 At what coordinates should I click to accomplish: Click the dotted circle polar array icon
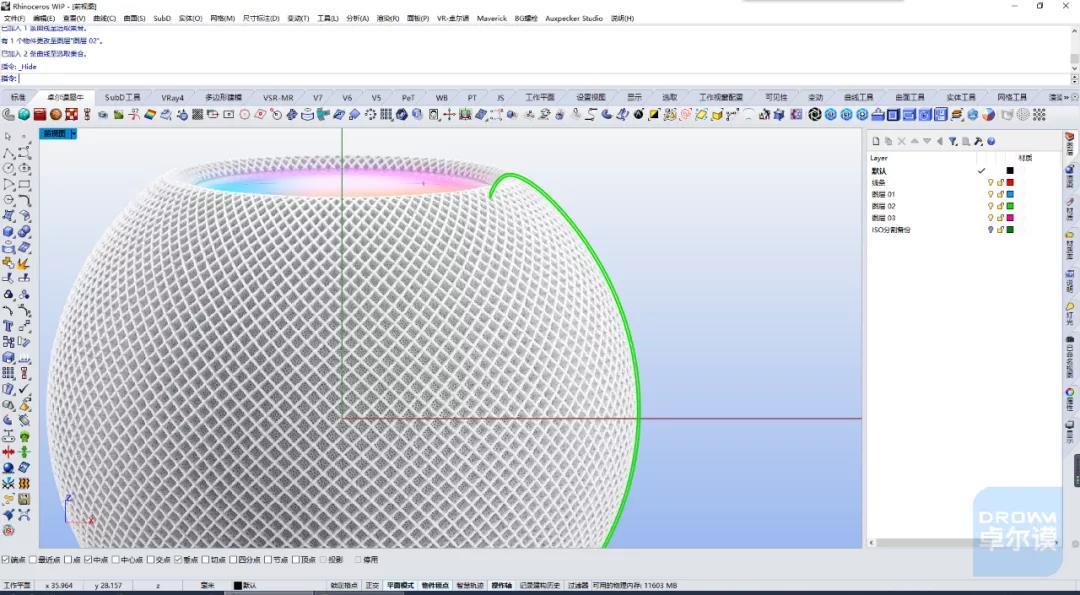(x=371, y=114)
